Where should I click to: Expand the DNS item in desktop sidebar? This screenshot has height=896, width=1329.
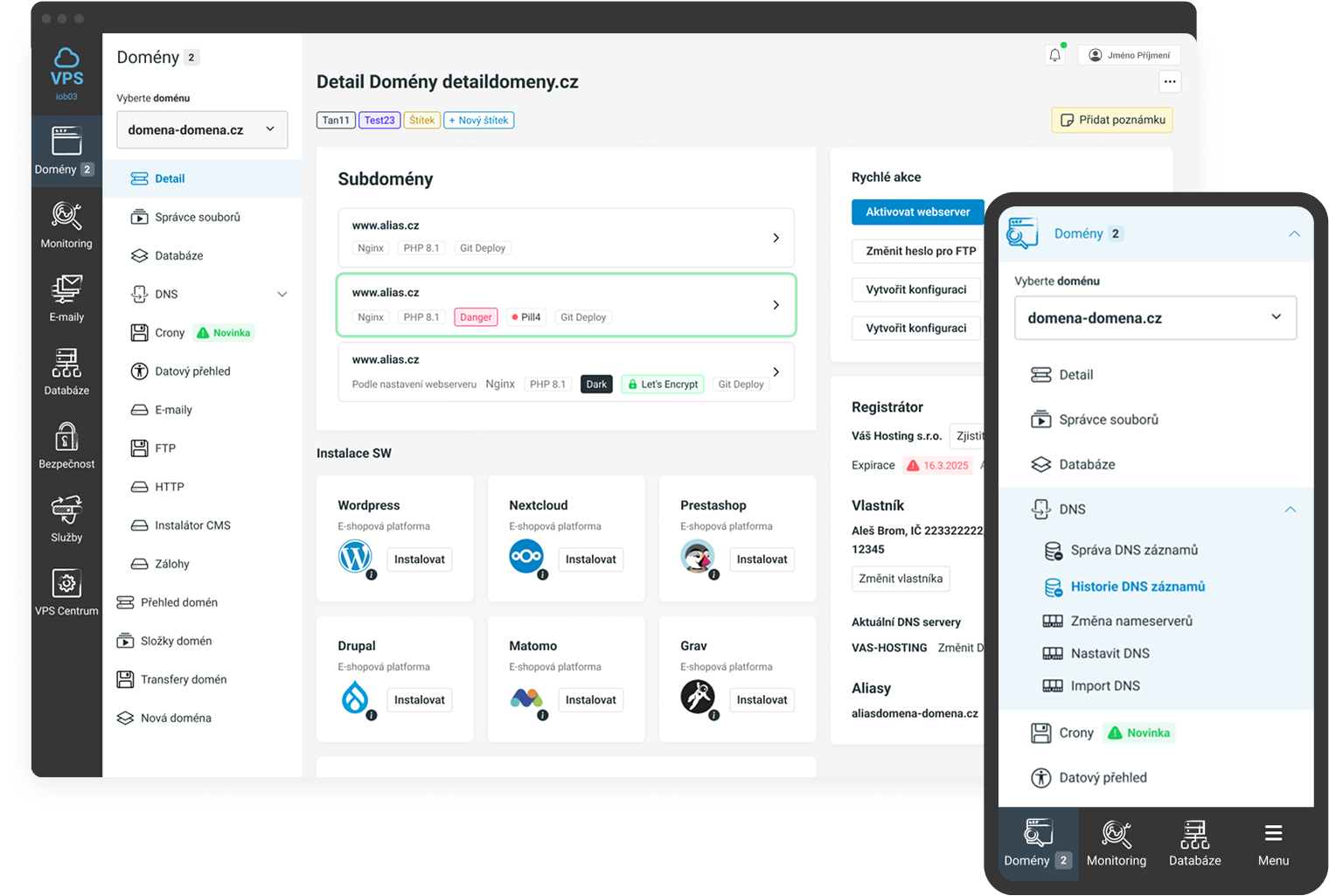(x=282, y=295)
